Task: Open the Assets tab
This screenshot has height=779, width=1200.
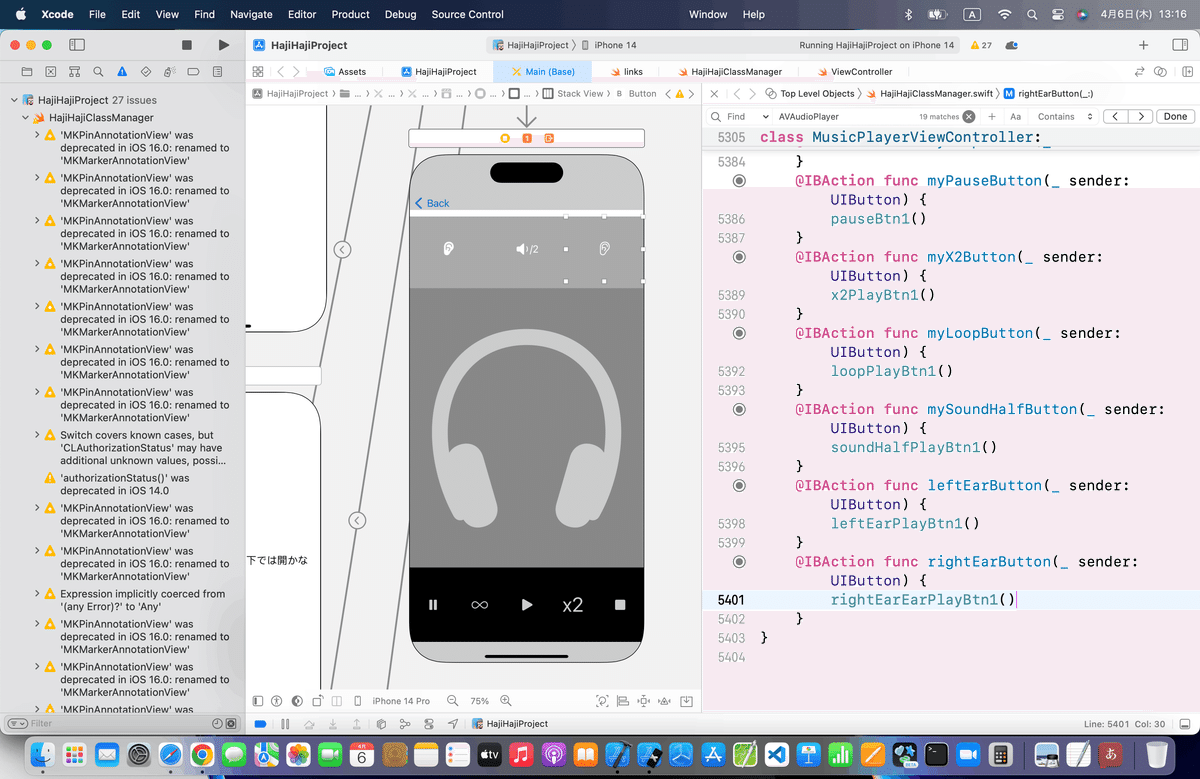Action: [x=345, y=72]
